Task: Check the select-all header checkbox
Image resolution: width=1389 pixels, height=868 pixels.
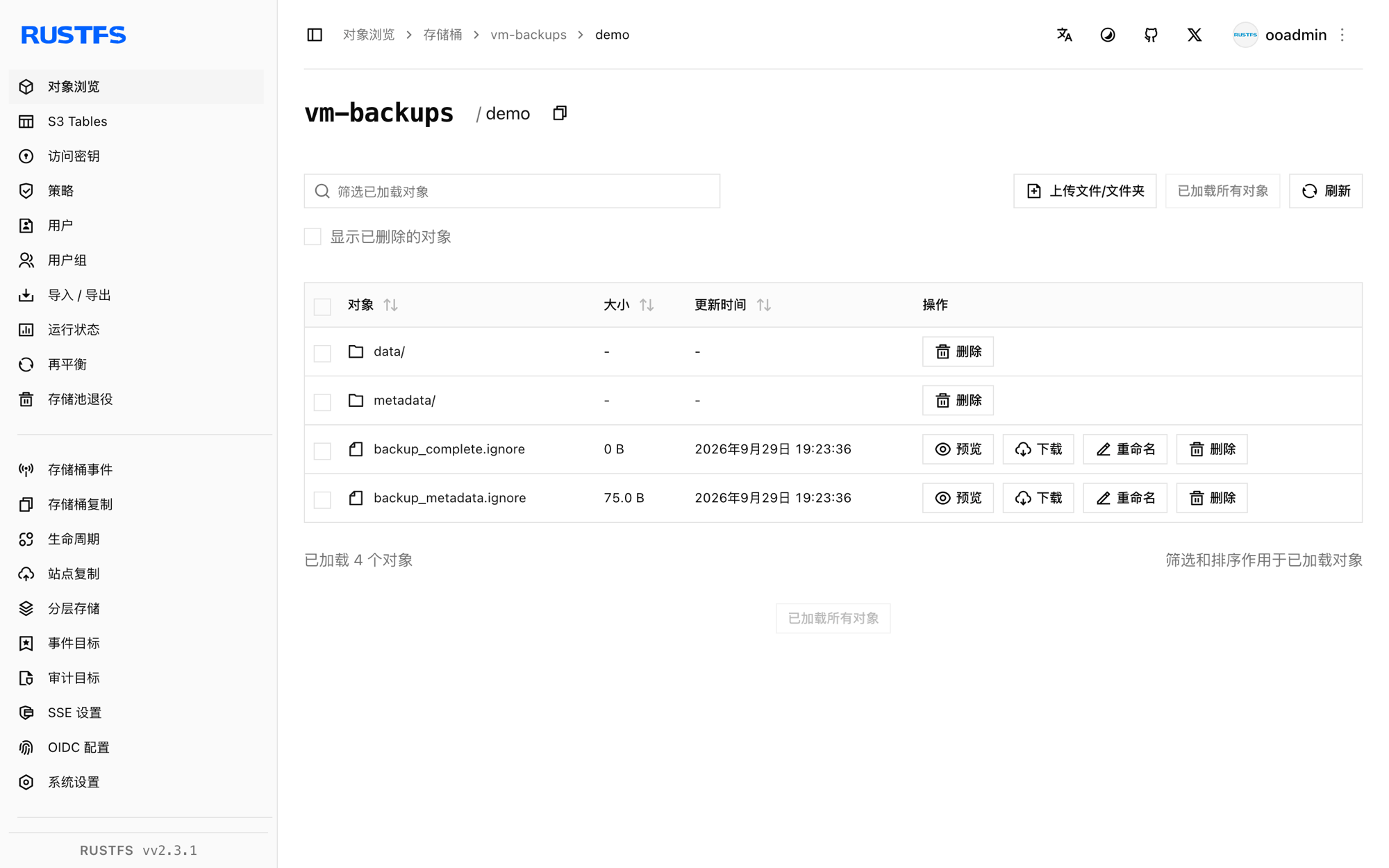Action: [x=322, y=306]
